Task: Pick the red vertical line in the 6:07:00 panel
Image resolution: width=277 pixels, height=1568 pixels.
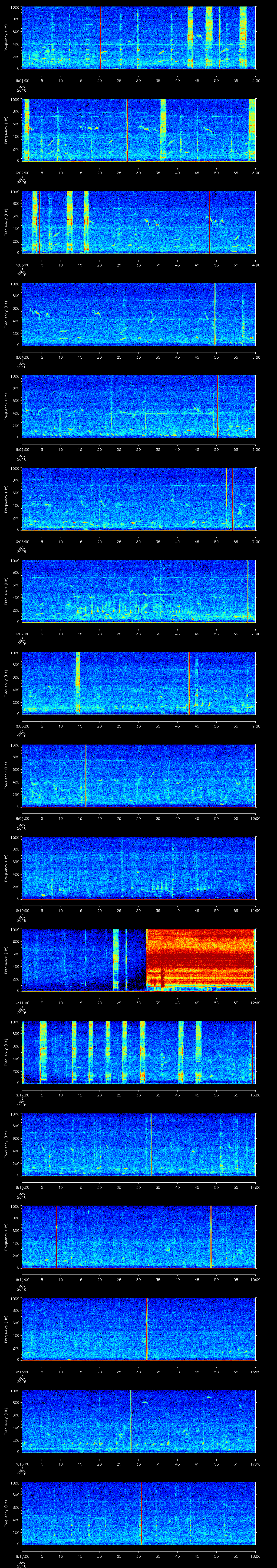Action: [248, 591]
